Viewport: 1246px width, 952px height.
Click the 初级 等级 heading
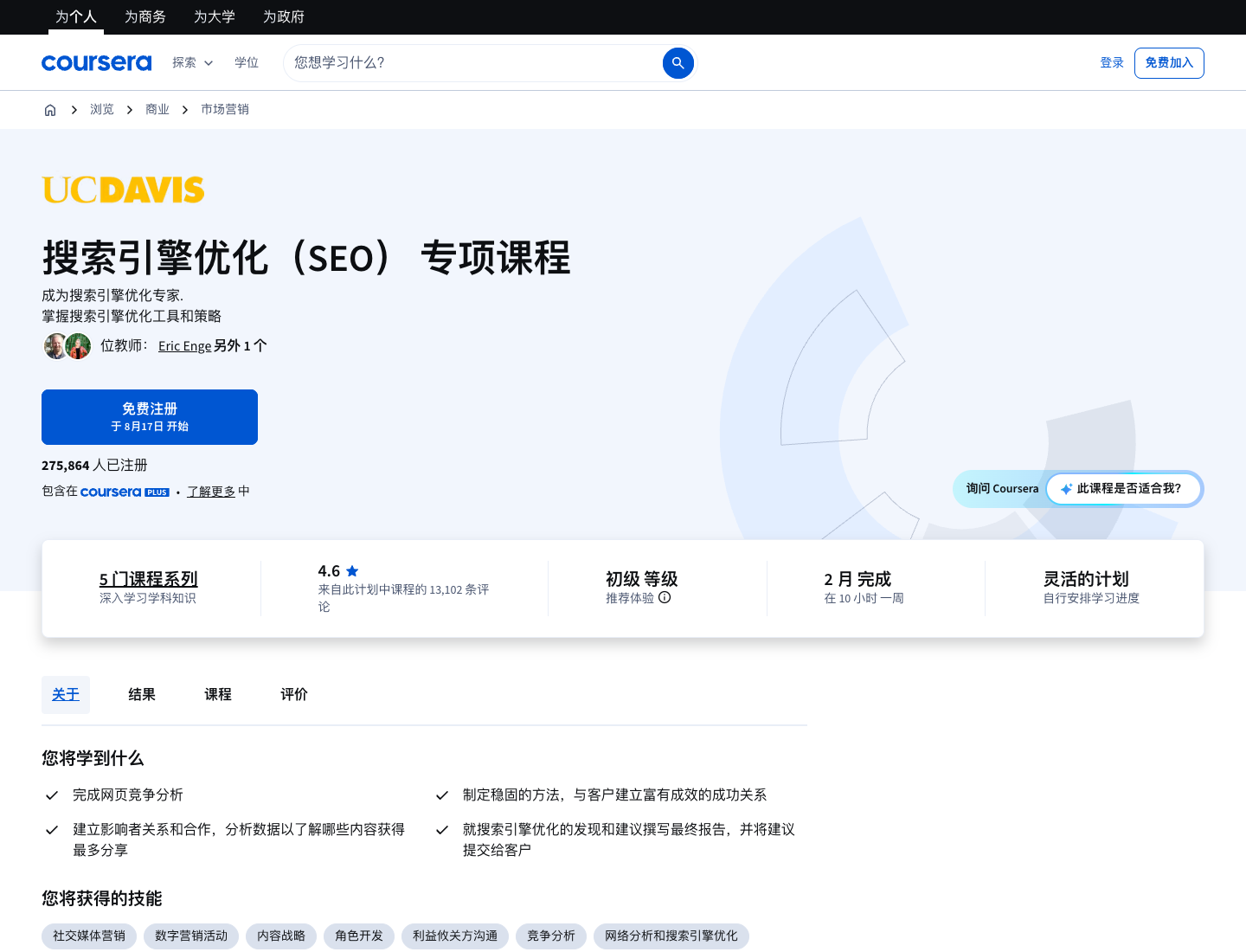coord(642,579)
